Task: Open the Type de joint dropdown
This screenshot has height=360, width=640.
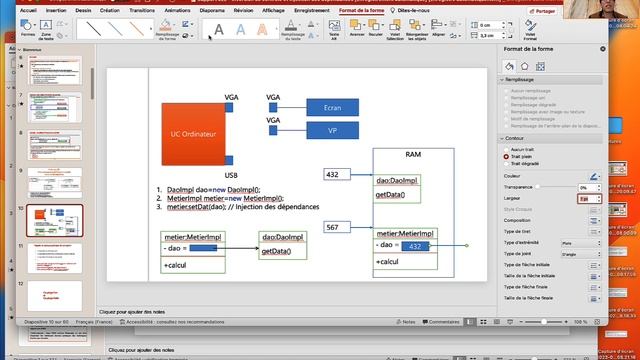Action: [x=581, y=254]
